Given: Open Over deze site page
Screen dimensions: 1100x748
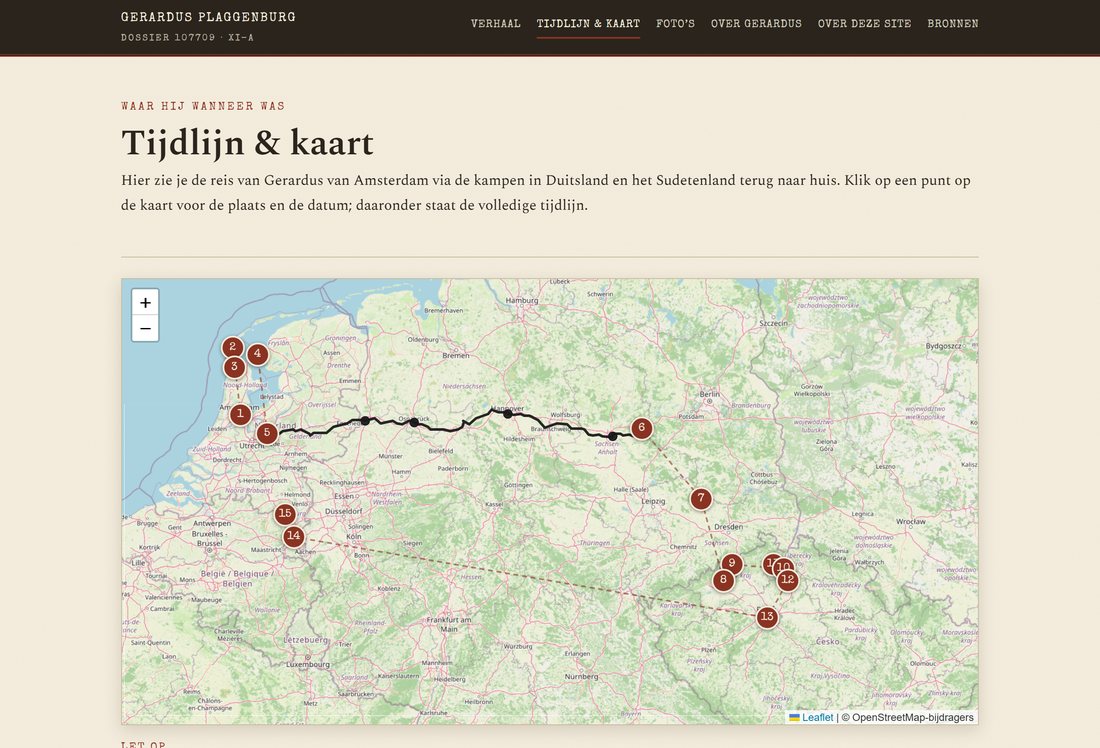Looking at the screenshot, I should point(864,23).
